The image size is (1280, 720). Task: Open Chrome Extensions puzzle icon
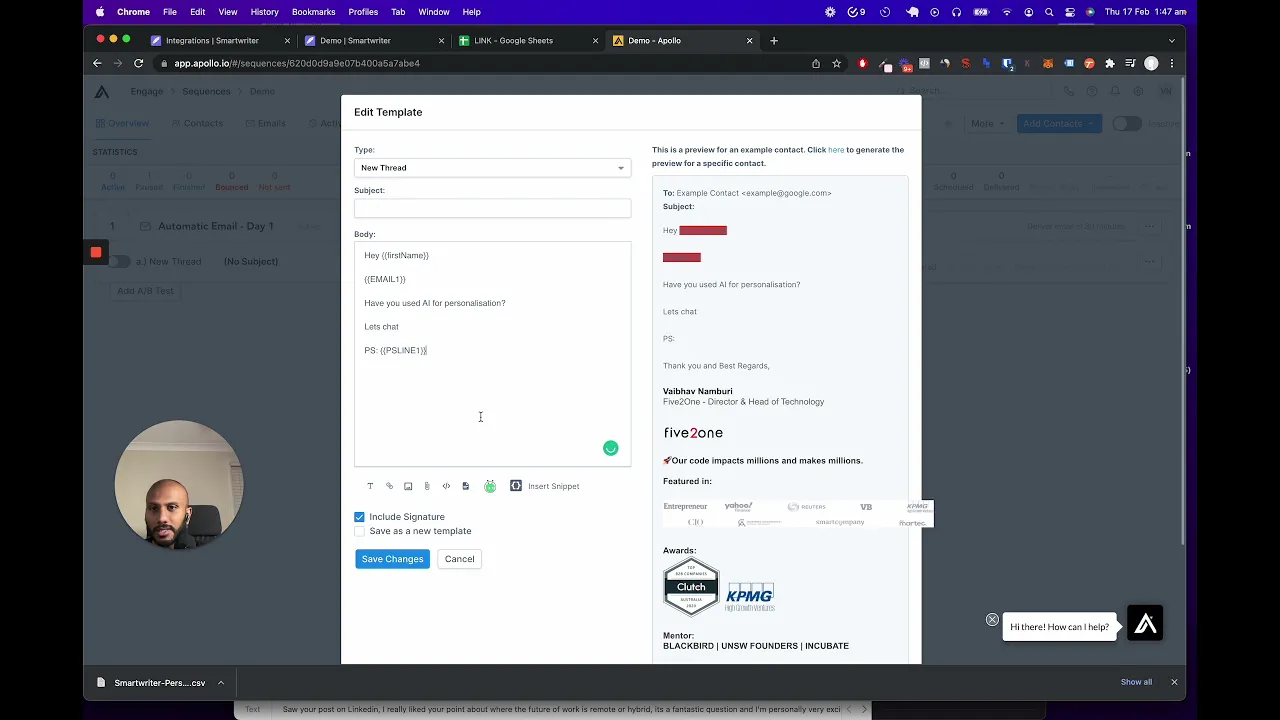pyautogui.click(x=1110, y=63)
